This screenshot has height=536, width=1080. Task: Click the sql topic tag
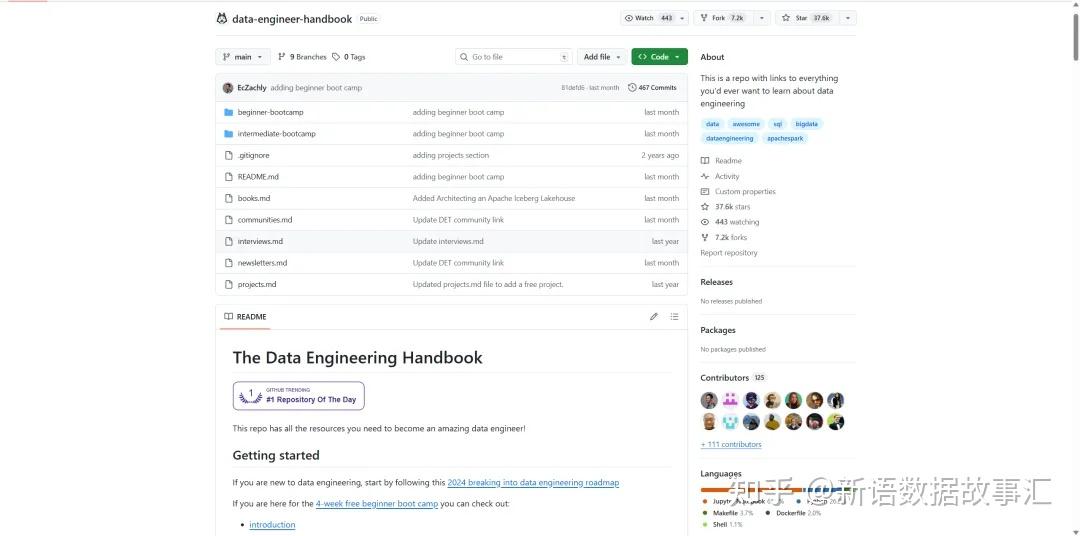pyautogui.click(x=778, y=124)
